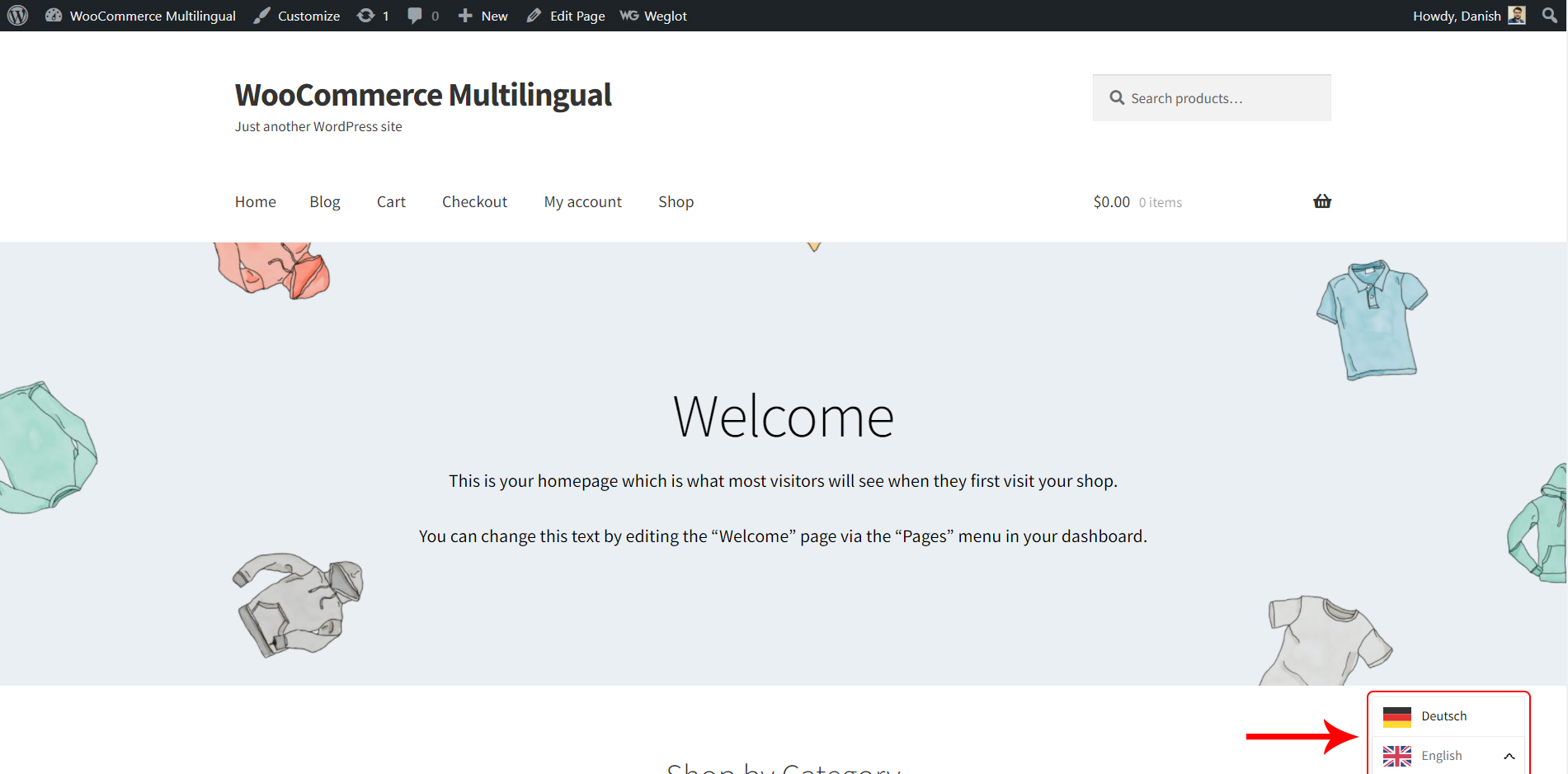Open the New content menu

click(483, 16)
